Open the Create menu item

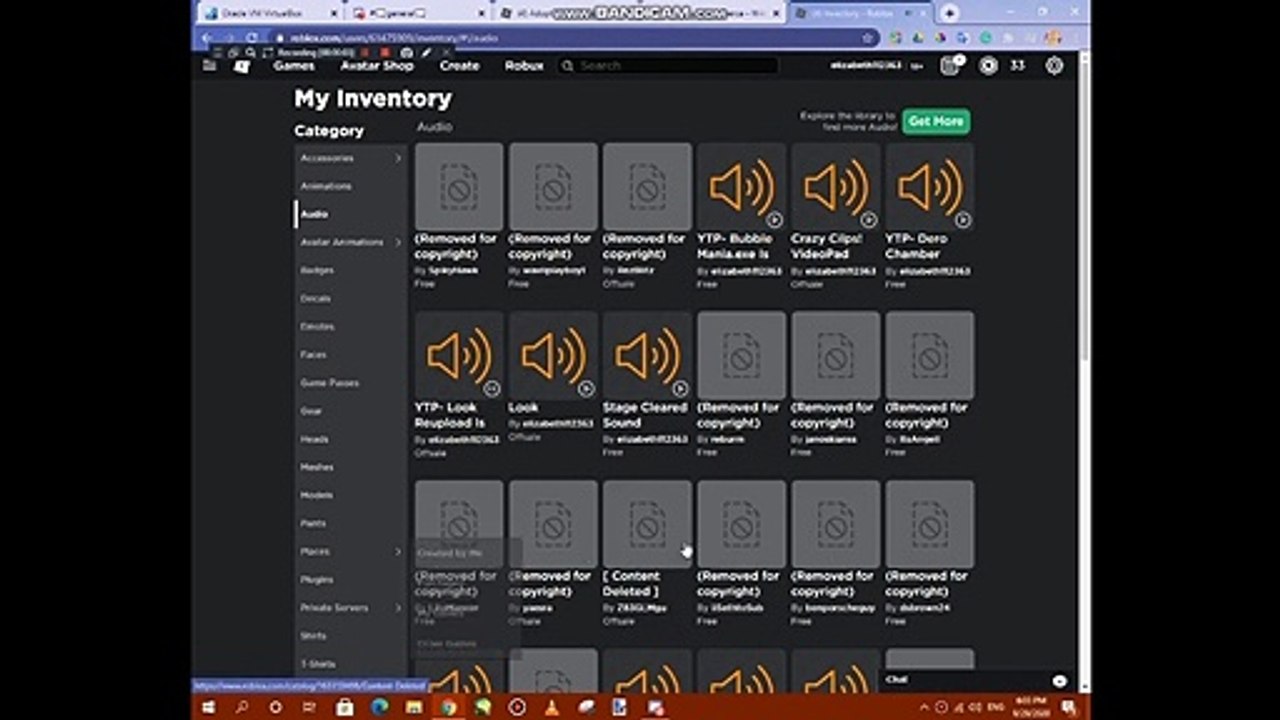pyautogui.click(x=460, y=66)
